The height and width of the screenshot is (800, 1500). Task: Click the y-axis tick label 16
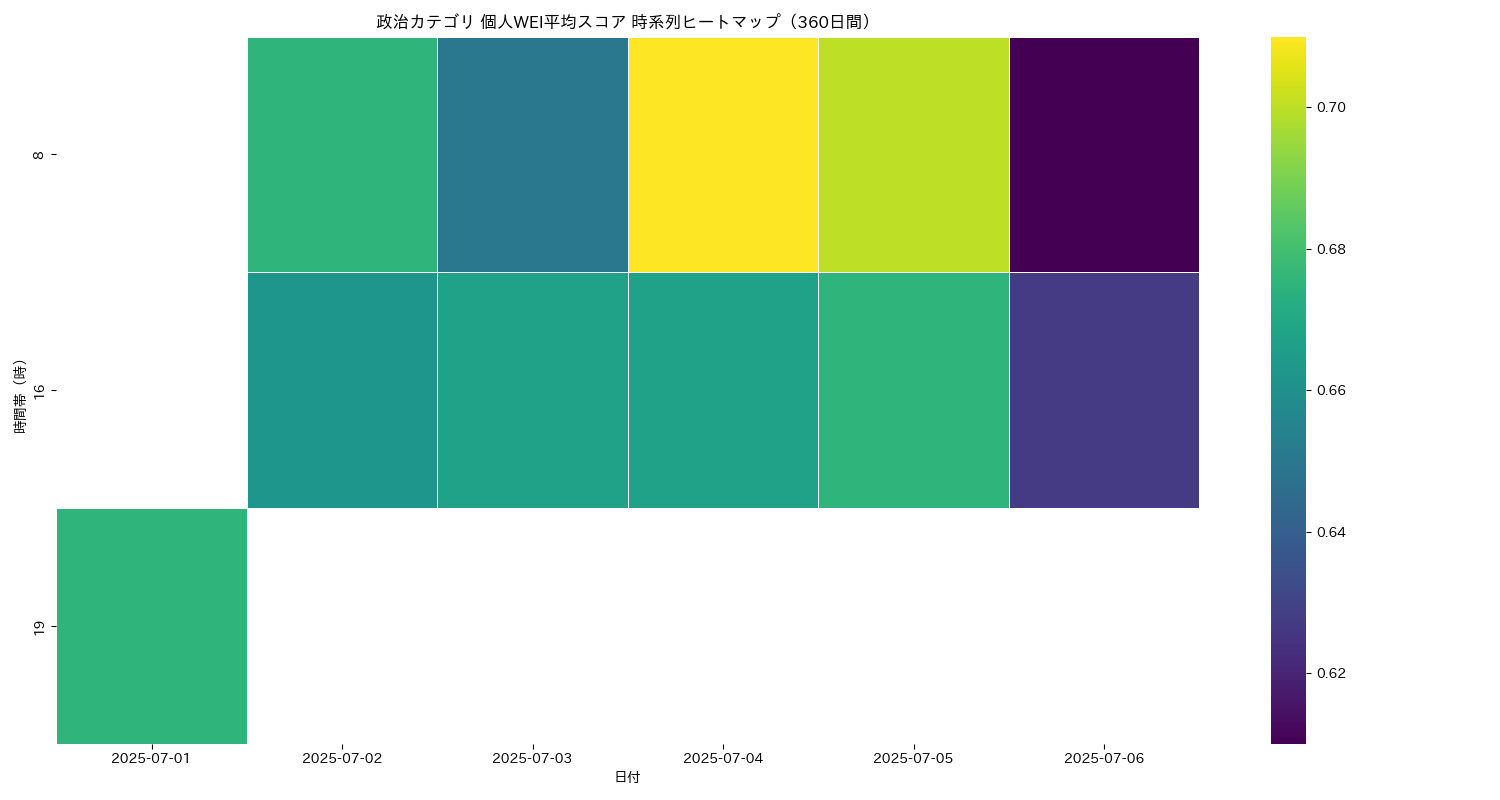[38, 390]
